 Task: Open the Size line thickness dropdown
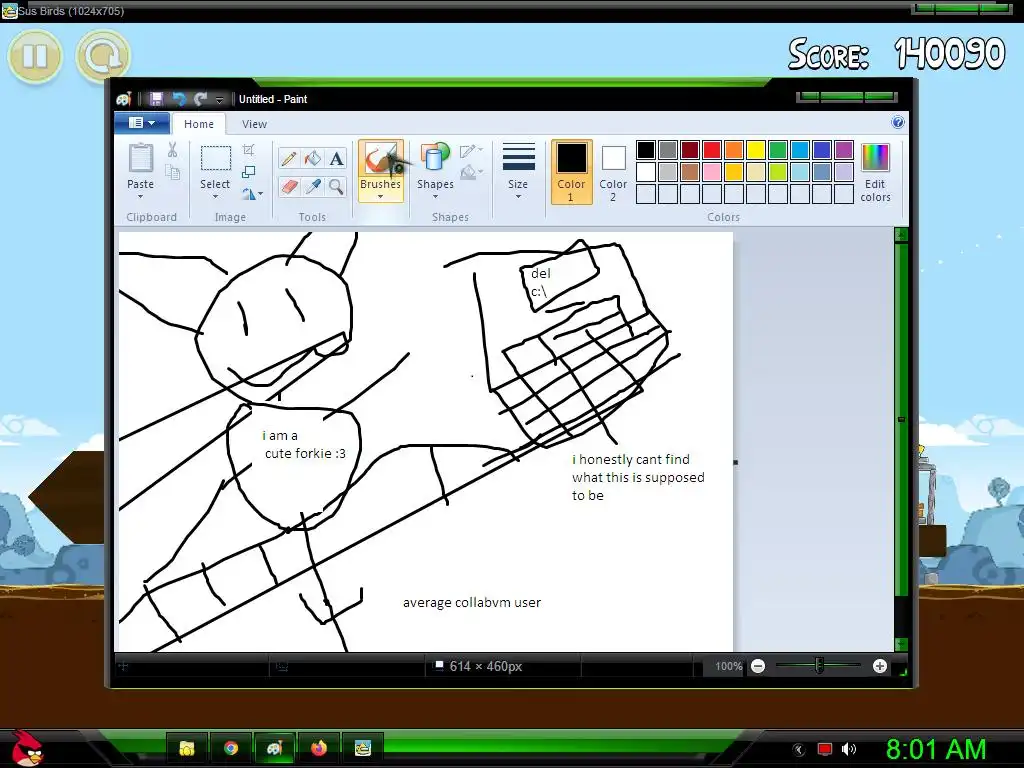coord(518,172)
